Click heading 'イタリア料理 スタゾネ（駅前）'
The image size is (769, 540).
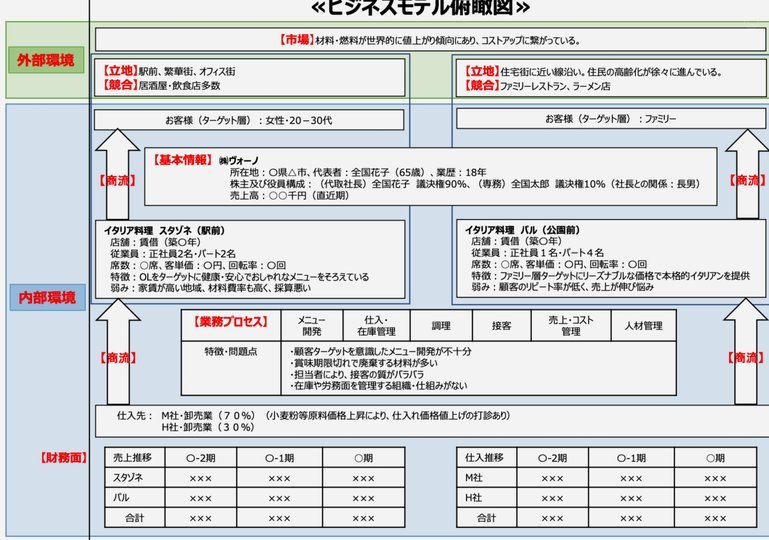[164, 231]
